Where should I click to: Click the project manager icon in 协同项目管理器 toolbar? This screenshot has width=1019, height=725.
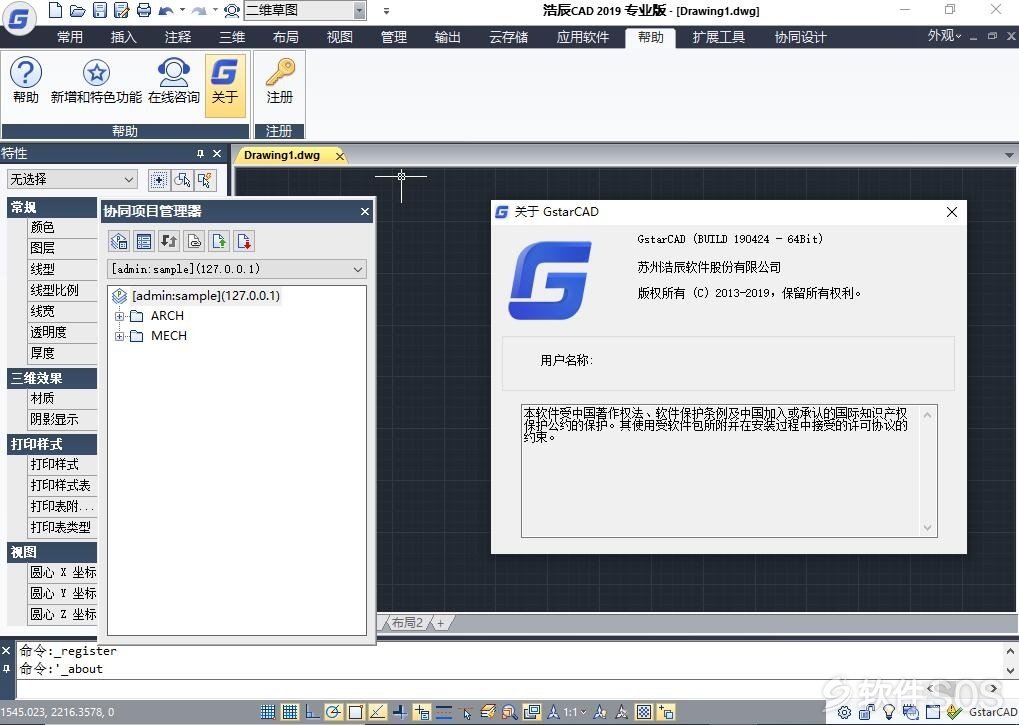click(119, 242)
